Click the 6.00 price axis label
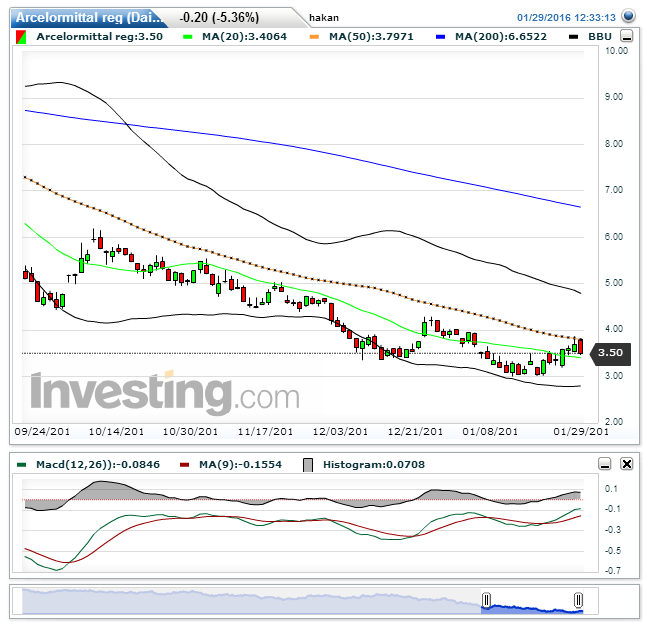This screenshot has width=650, height=627. pos(614,237)
